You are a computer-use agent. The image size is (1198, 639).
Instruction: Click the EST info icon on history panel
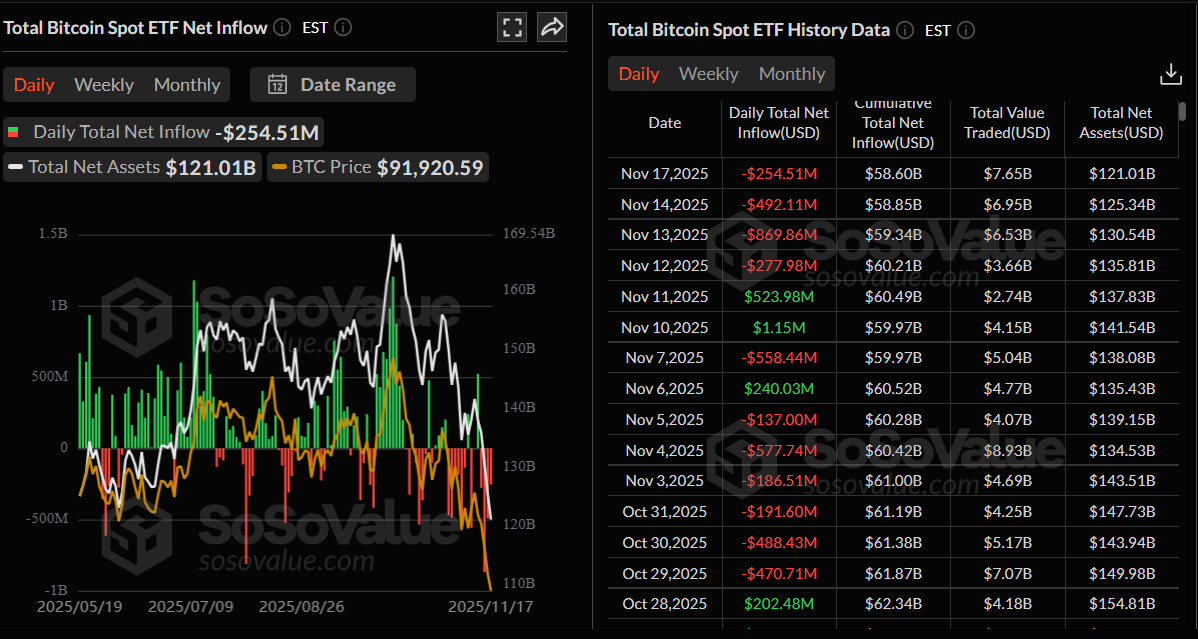[x=964, y=30]
